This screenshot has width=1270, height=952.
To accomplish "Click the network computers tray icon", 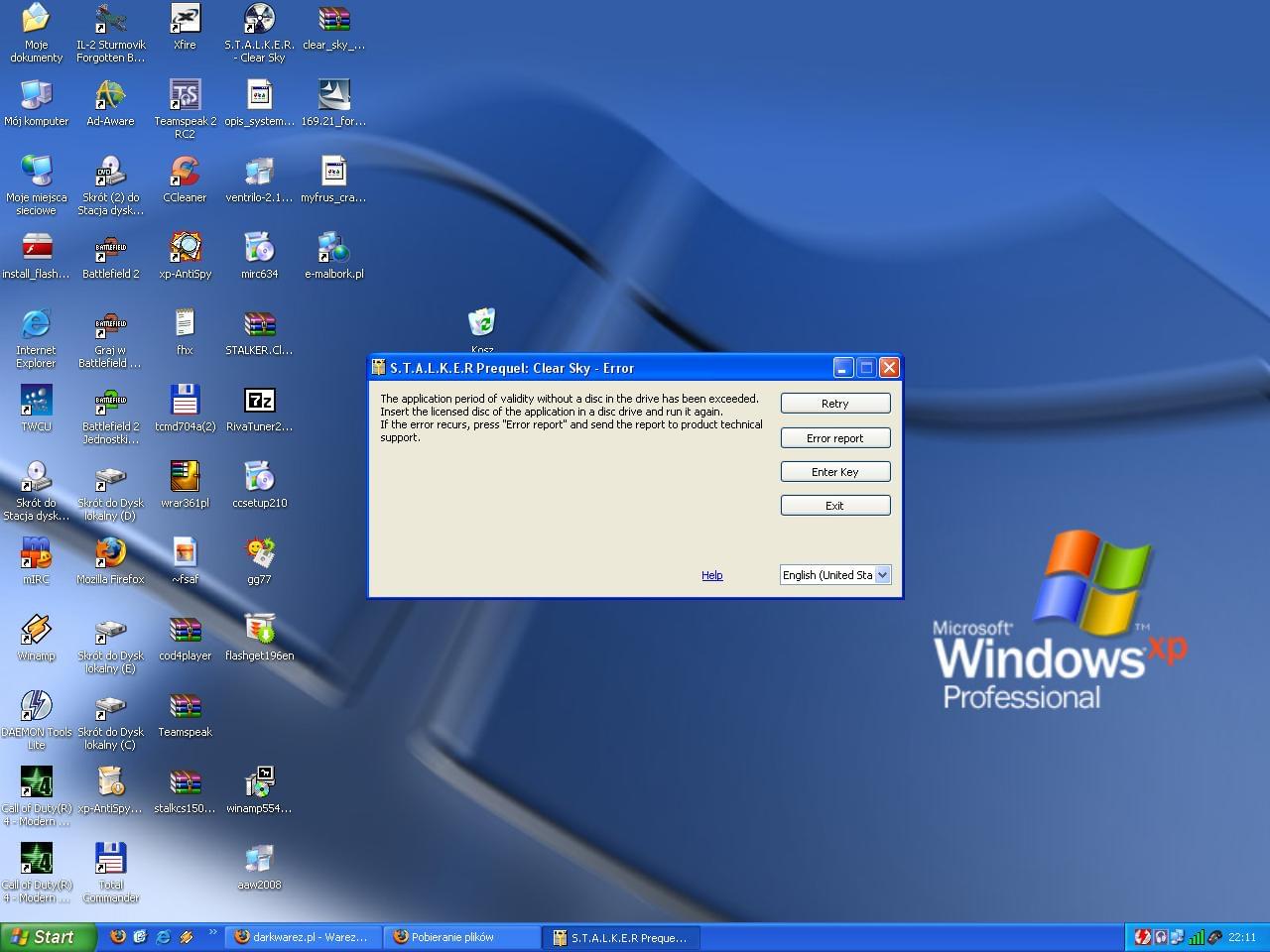I will coord(1177,937).
